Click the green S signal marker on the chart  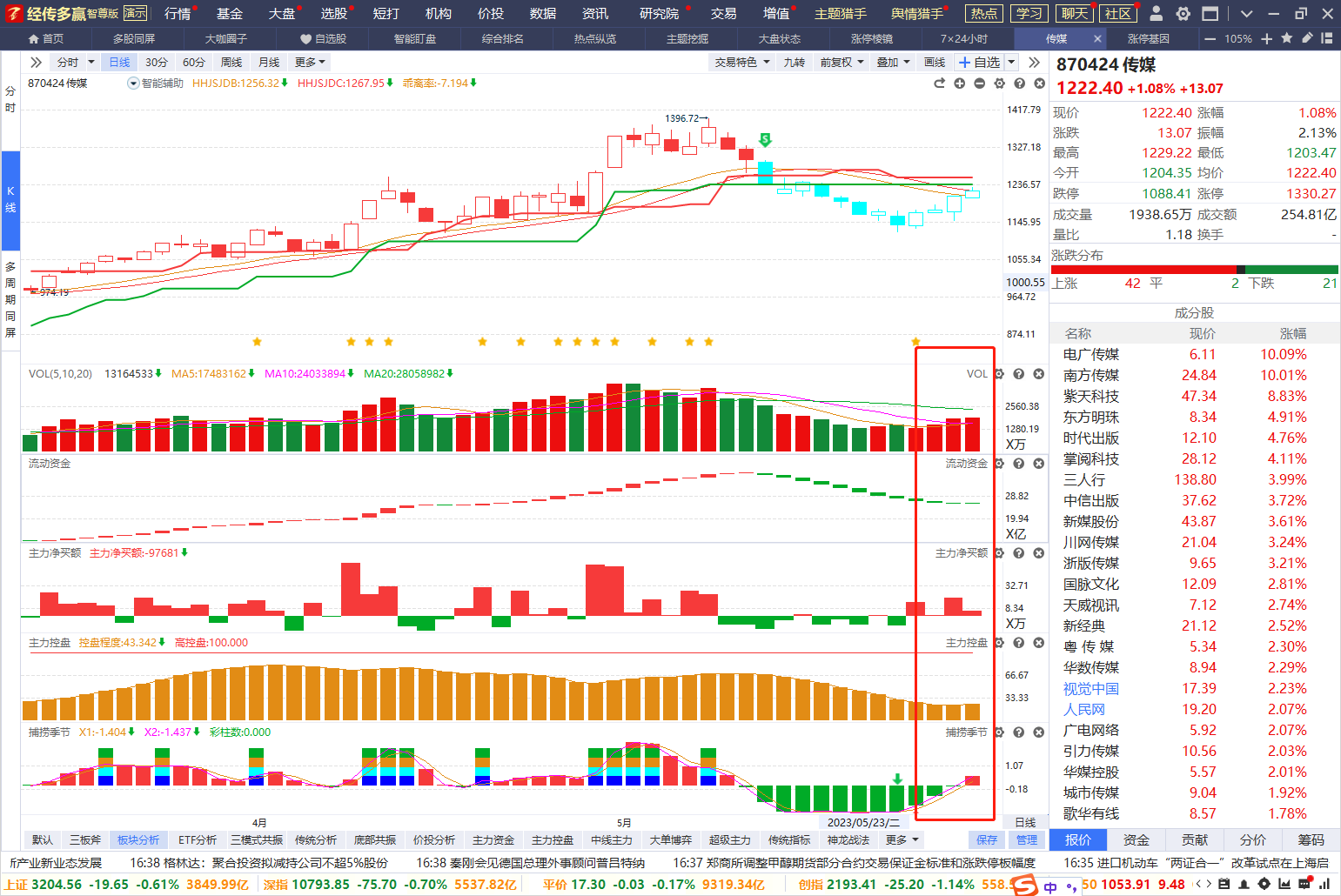click(765, 139)
